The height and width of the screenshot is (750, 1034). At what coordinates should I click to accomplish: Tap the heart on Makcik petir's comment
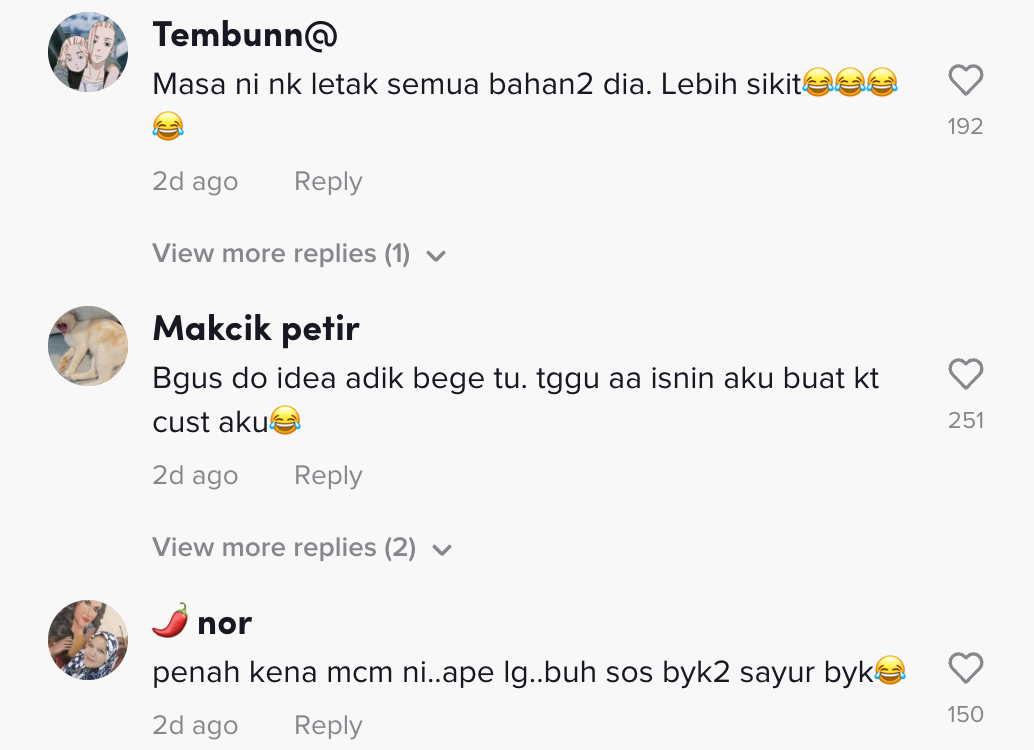[965, 375]
